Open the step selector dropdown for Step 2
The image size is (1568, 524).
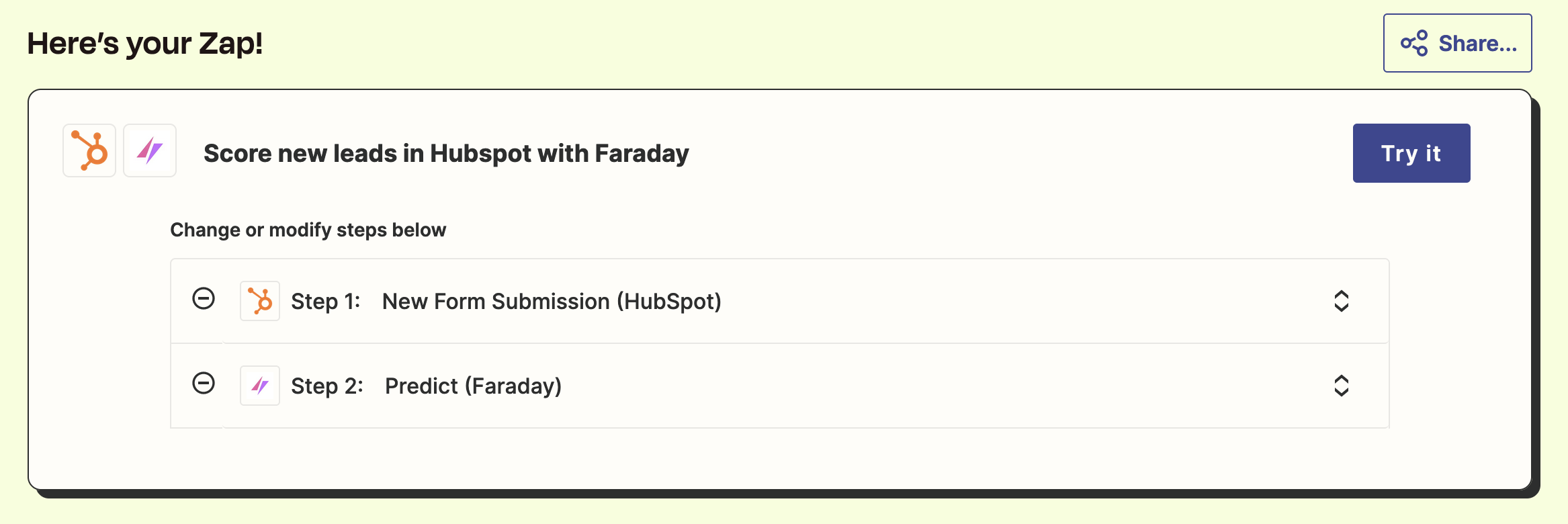1341,386
